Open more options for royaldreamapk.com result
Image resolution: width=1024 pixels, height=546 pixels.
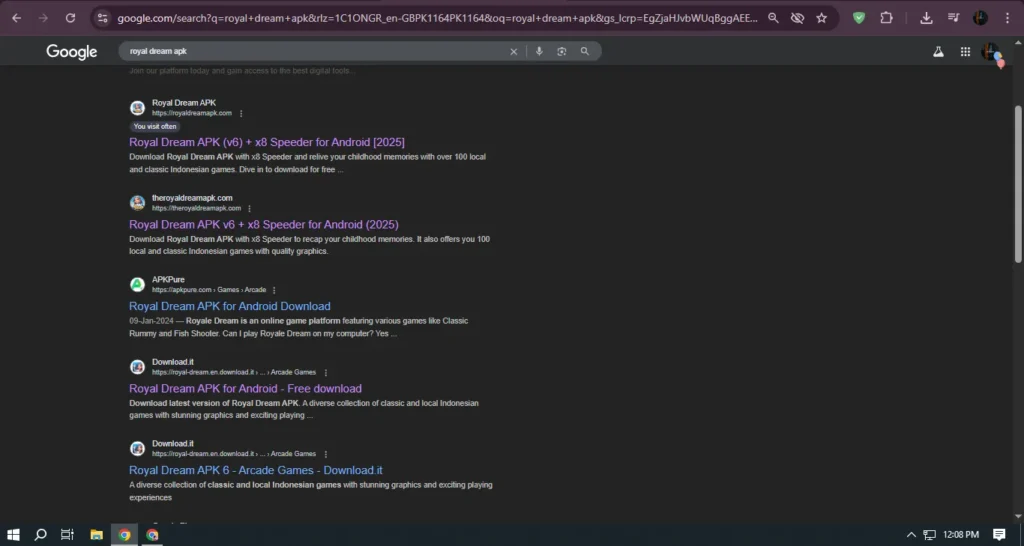(x=241, y=114)
